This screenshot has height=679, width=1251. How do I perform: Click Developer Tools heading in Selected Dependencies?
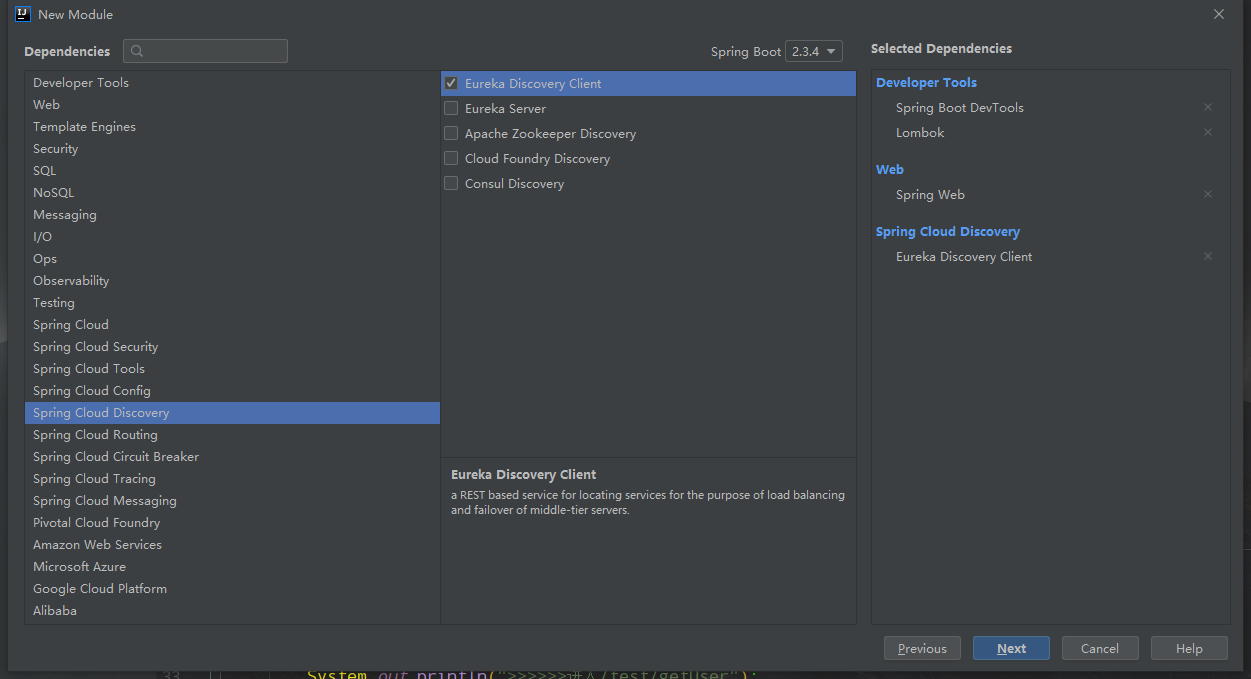[x=926, y=83]
